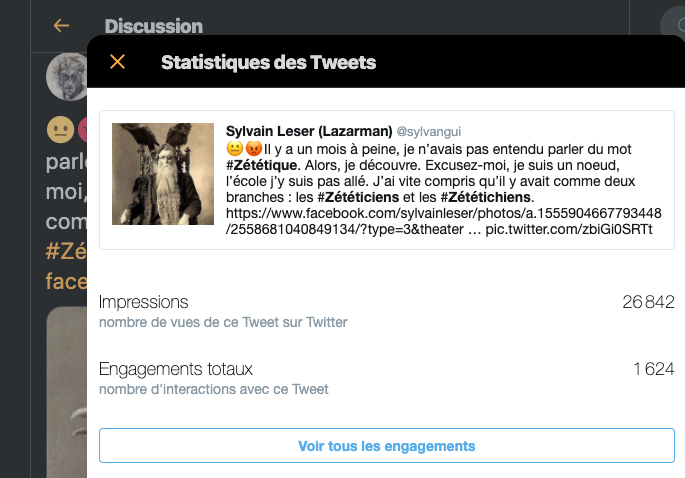Screen dimensions: 685x478
Task: Click the 1 624 engagements count
Action: pyautogui.click(x=653, y=369)
